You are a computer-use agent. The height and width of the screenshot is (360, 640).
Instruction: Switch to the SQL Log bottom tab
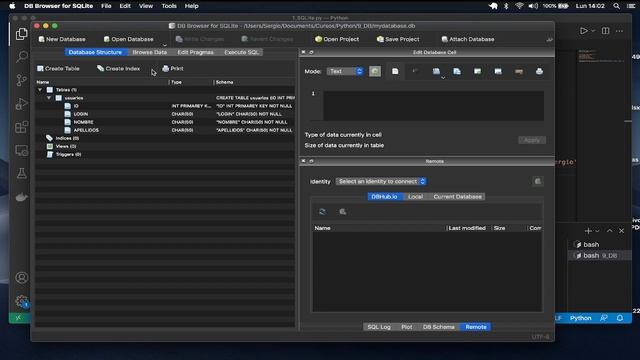point(379,327)
